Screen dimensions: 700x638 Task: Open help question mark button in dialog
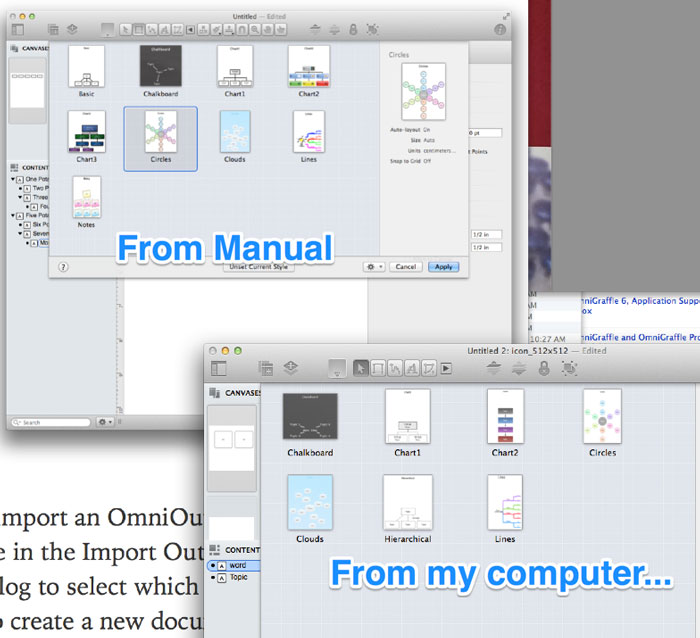click(x=63, y=267)
